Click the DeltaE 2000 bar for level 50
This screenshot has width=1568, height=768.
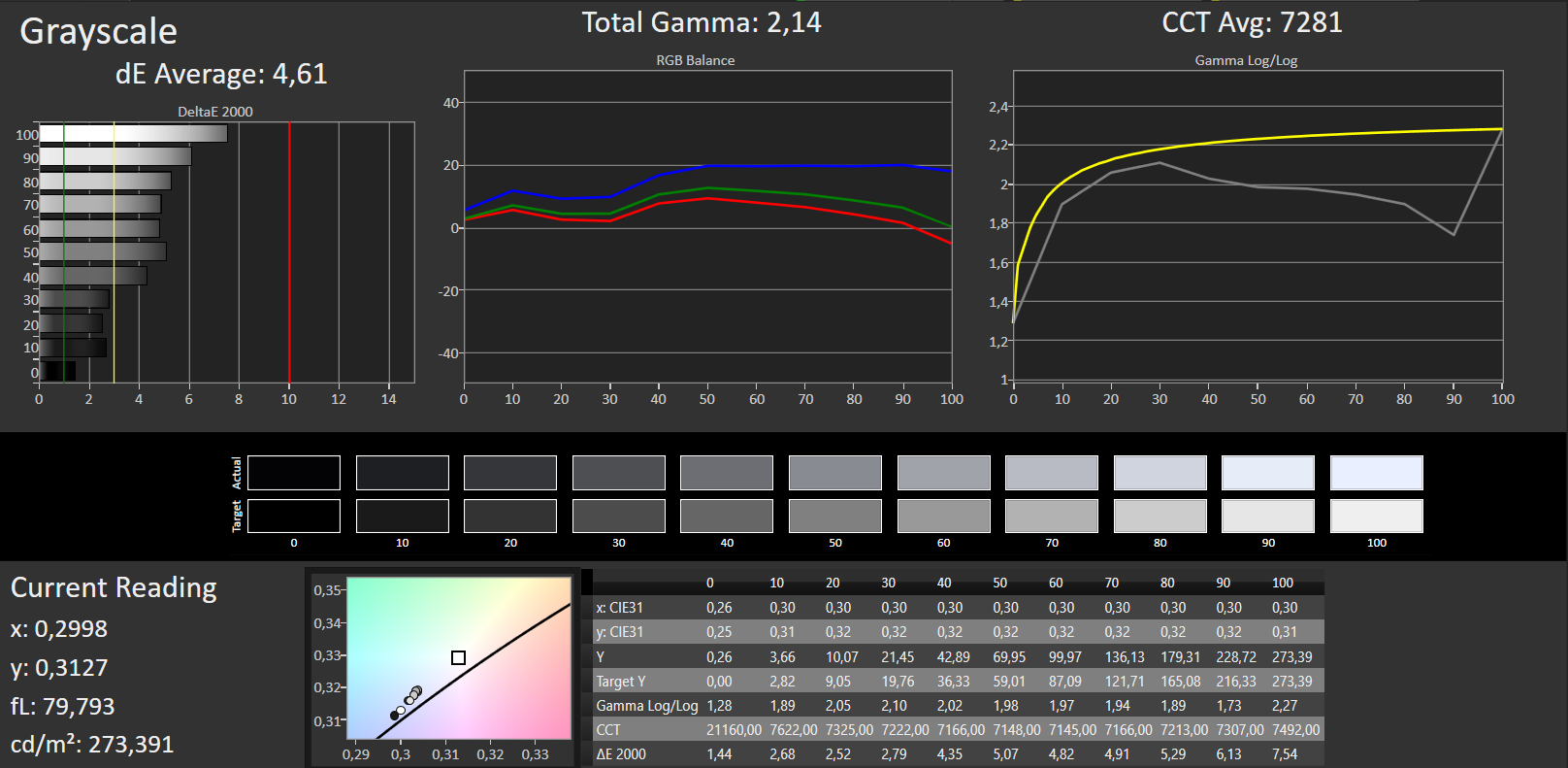coord(102,252)
